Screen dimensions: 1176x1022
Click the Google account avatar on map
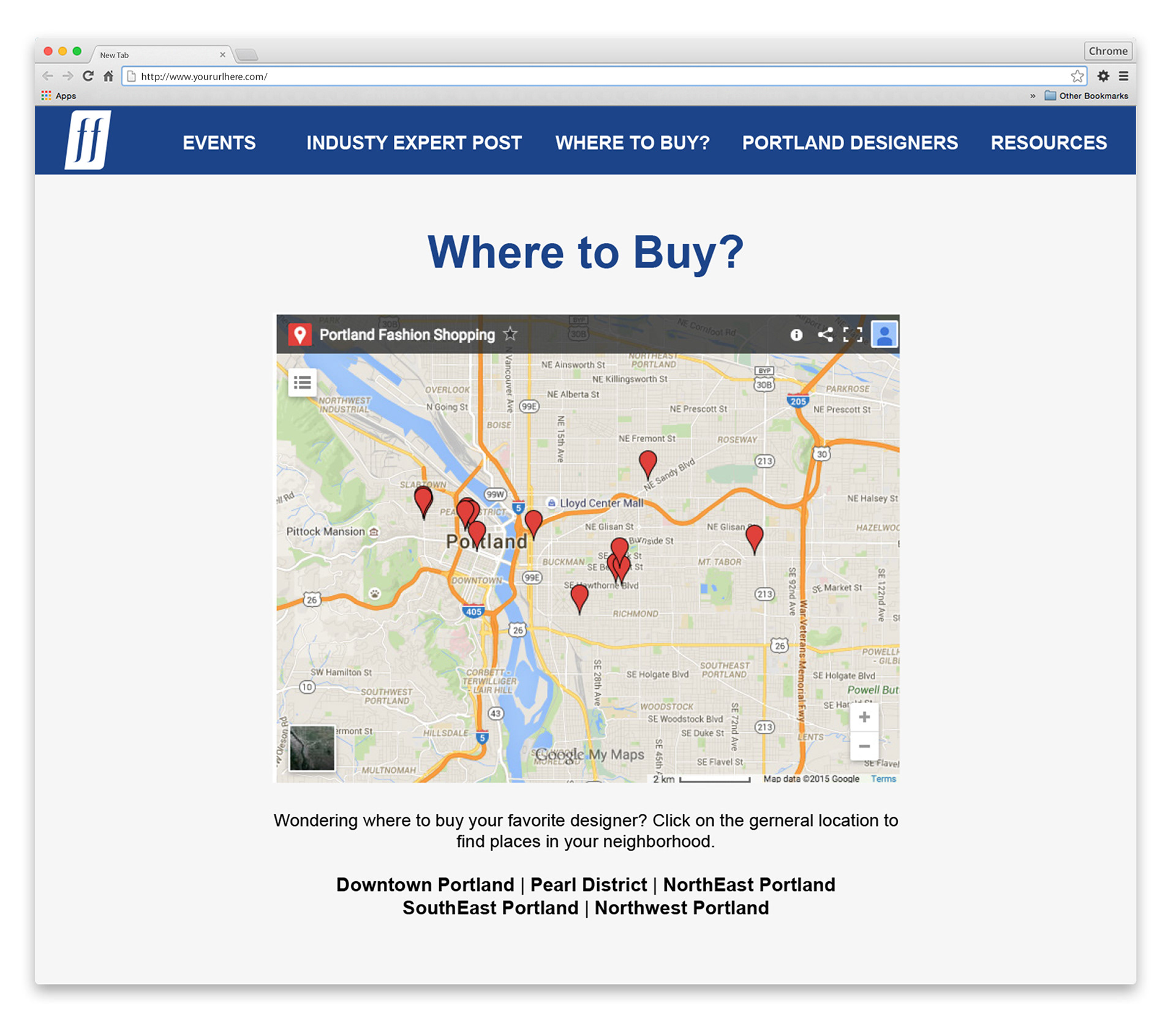pos(884,334)
